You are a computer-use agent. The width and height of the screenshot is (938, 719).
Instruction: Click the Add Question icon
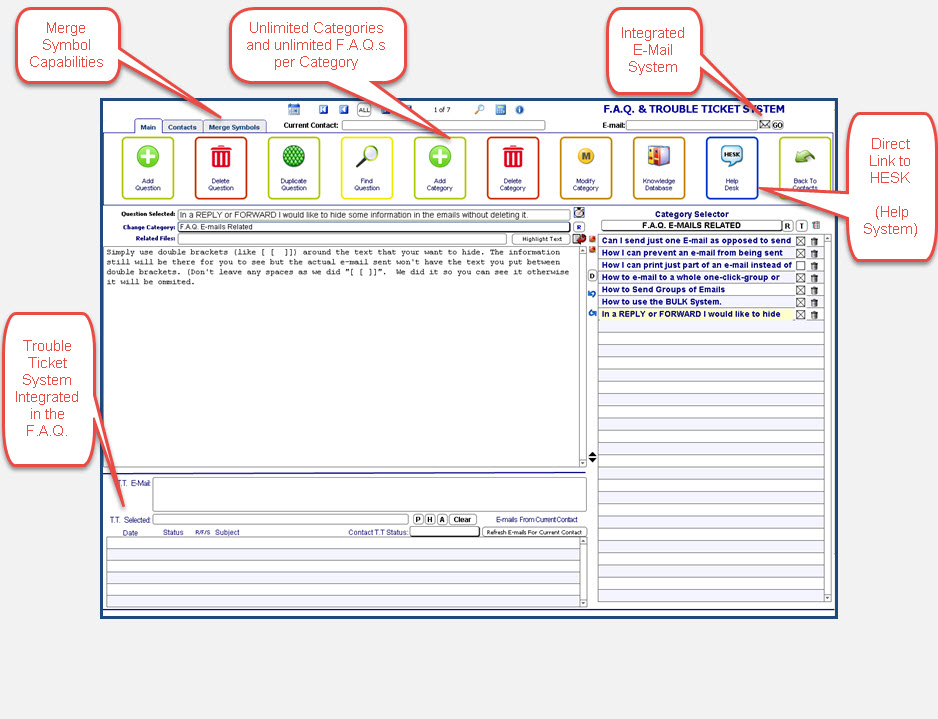(x=147, y=160)
